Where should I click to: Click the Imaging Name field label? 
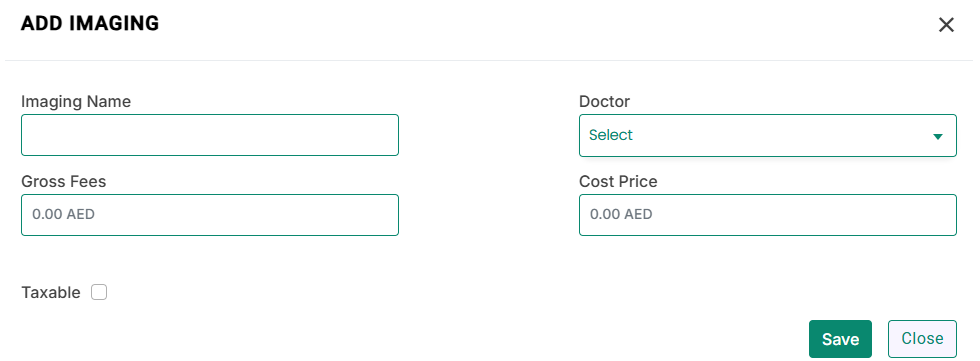(x=76, y=102)
